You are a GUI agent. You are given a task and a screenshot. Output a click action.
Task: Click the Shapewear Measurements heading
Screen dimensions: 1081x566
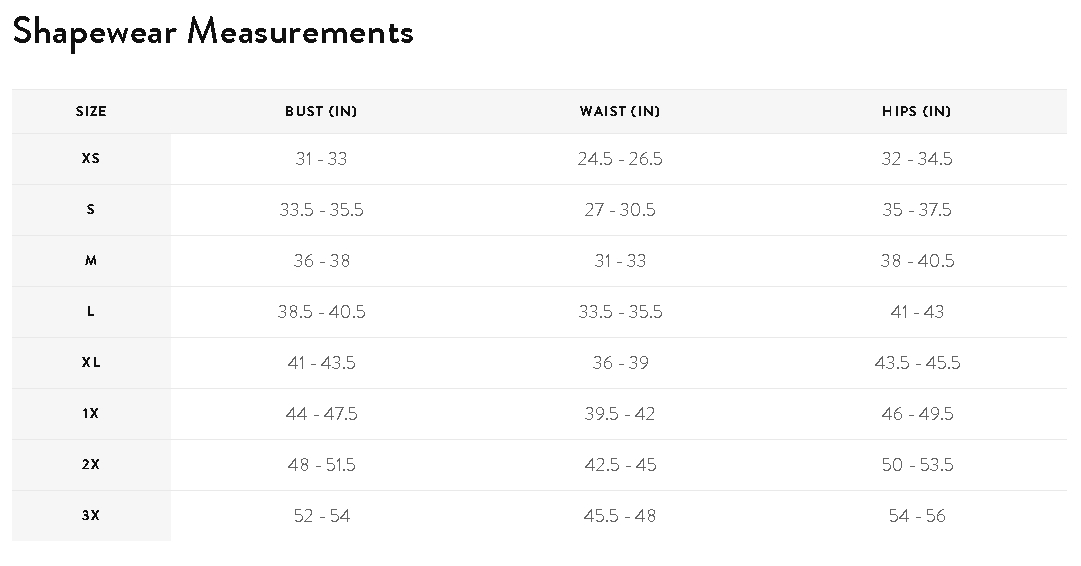coord(213,32)
